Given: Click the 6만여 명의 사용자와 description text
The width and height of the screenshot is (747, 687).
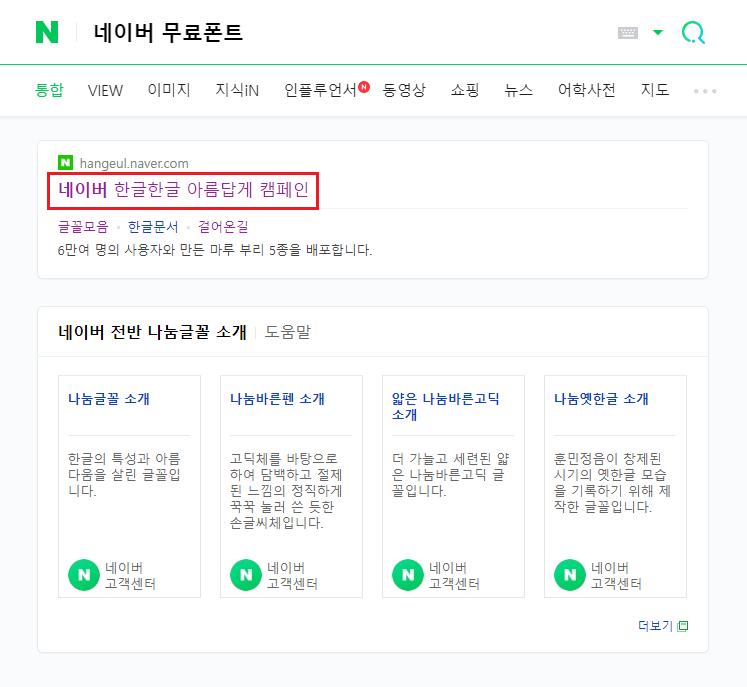Looking at the screenshot, I should (x=214, y=250).
